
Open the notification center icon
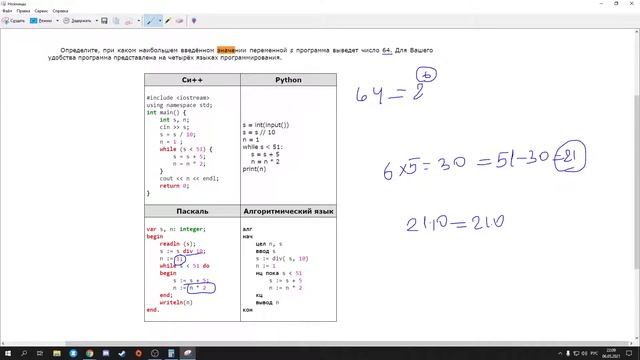629,353
